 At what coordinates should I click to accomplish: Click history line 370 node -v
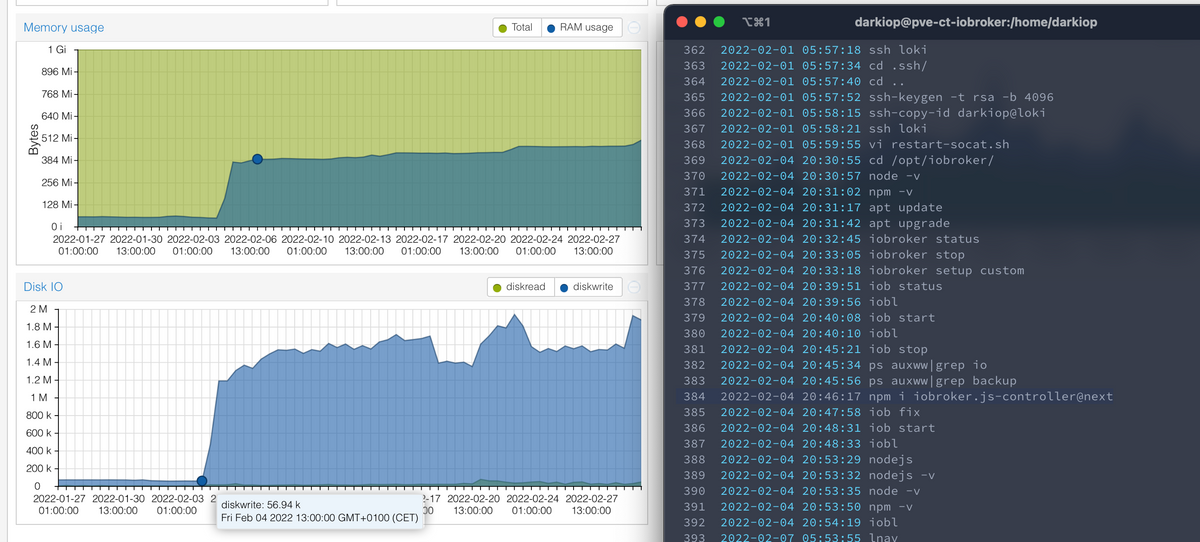pos(804,176)
